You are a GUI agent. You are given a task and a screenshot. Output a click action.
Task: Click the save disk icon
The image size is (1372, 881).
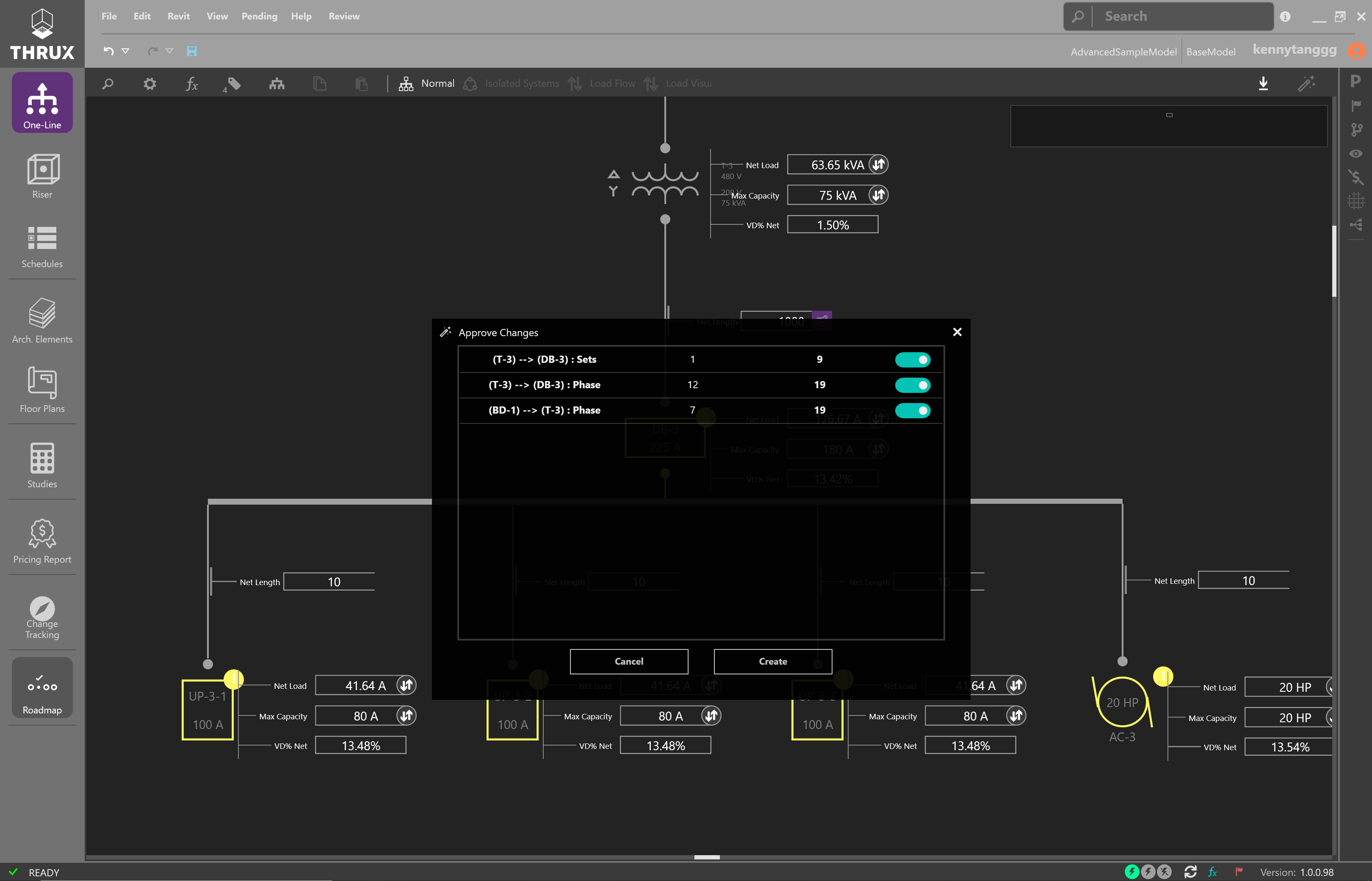pos(192,52)
